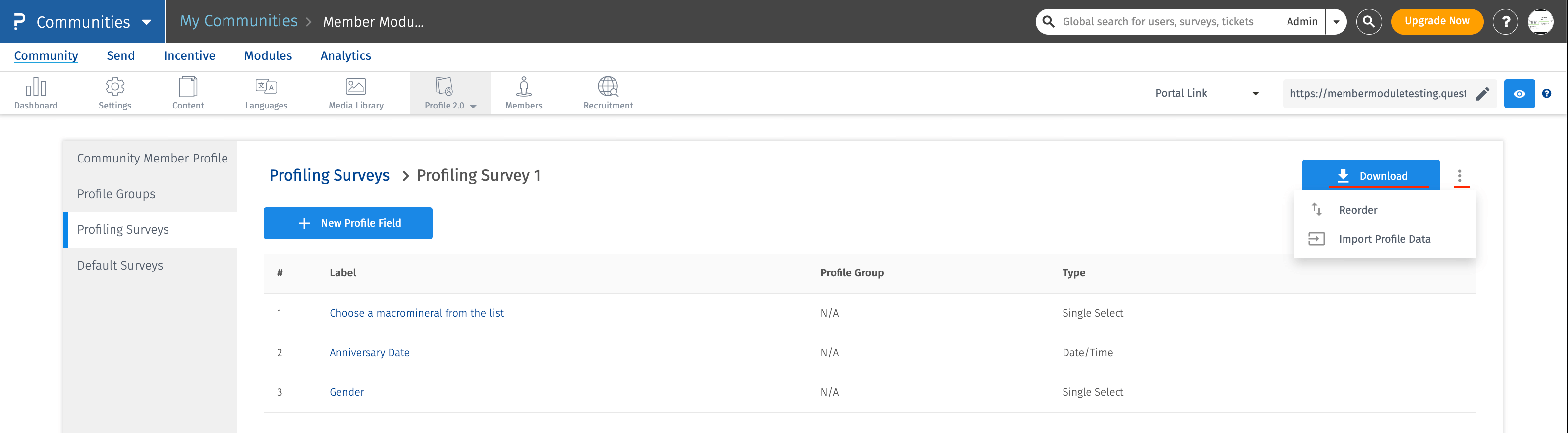Open the Anniversary Date field link

[x=369, y=353]
